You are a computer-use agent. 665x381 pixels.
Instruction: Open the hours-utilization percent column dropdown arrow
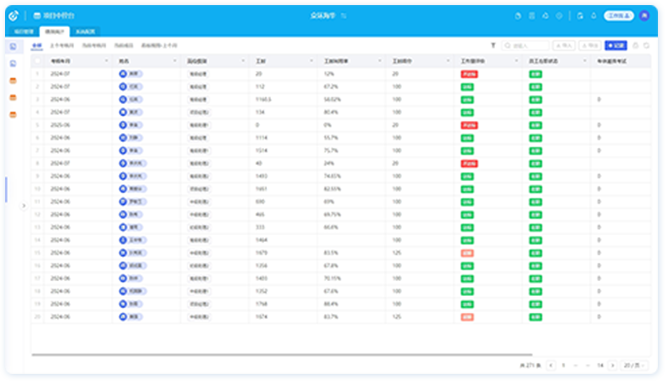pos(380,61)
